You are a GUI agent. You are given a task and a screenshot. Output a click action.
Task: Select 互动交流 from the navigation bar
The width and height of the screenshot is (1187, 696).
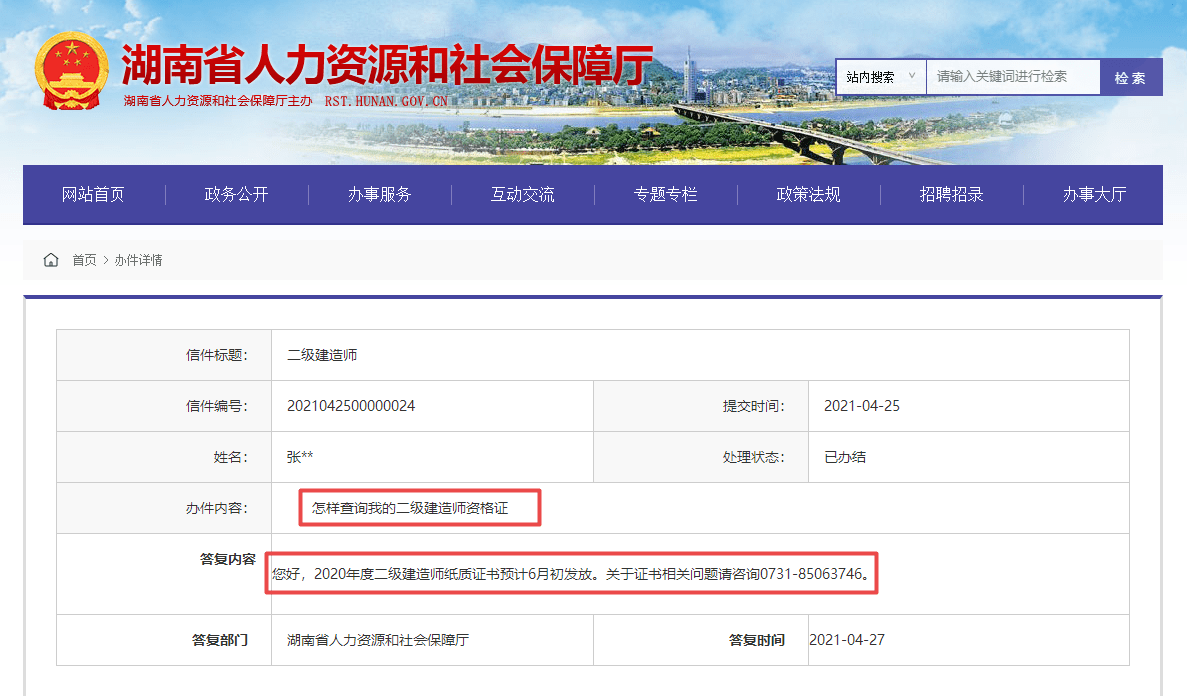coord(522,195)
